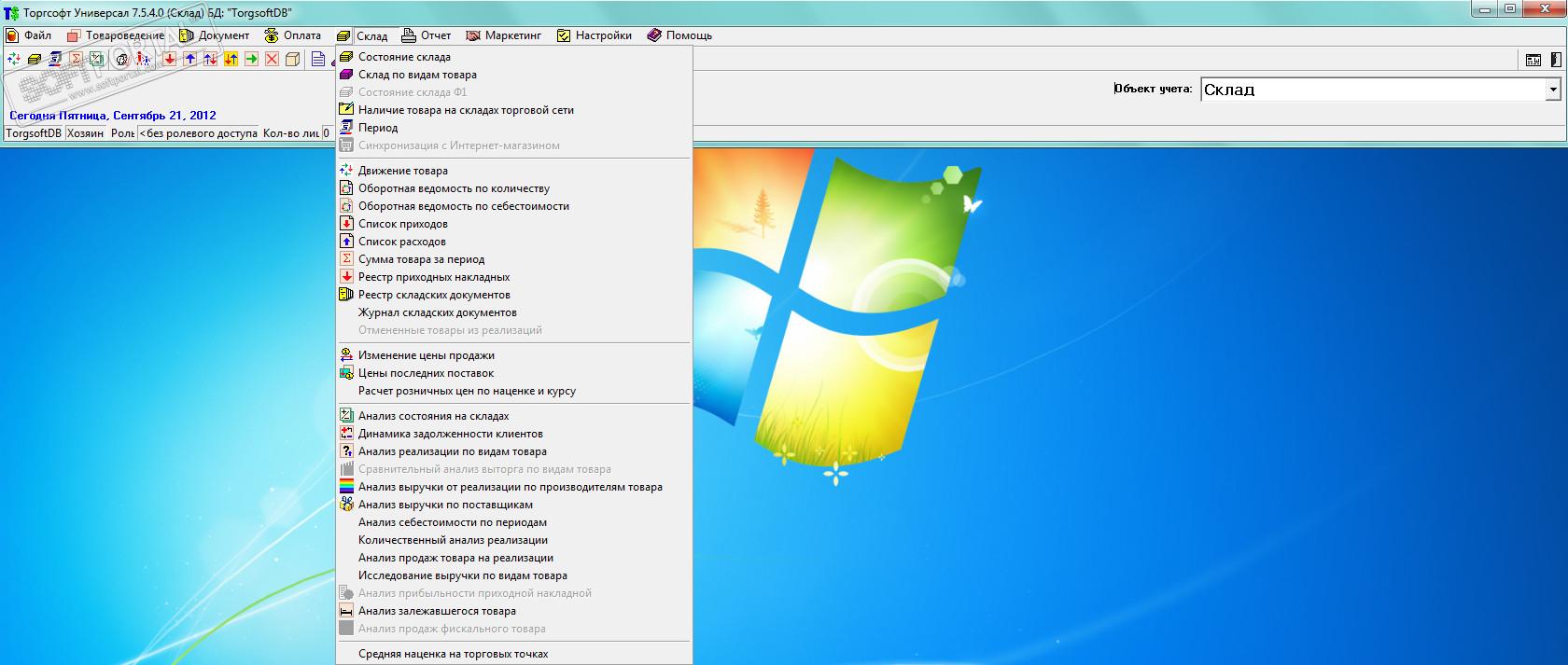Choose Изменение цены продажи
The image size is (1568, 665).
(513, 355)
